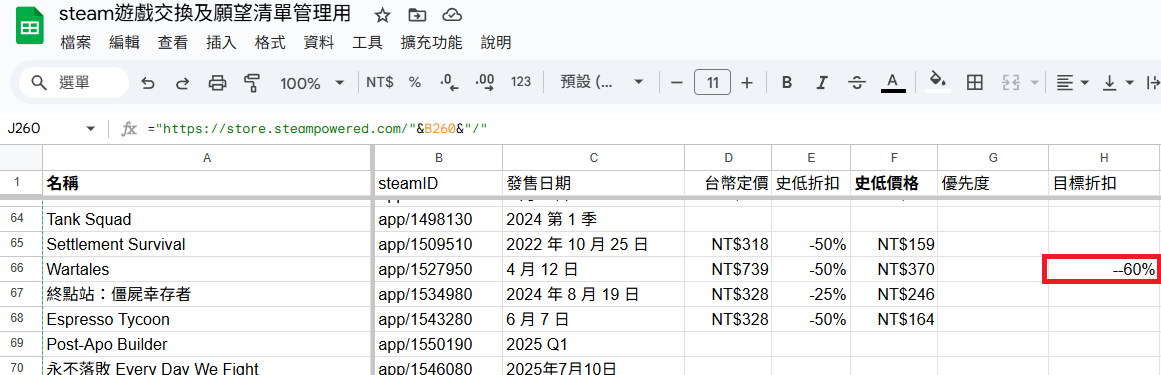The height and width of the screenshot is (375, 1161).
Task: Open the 擴充功能 menu
Action: [x=432, y=42]
